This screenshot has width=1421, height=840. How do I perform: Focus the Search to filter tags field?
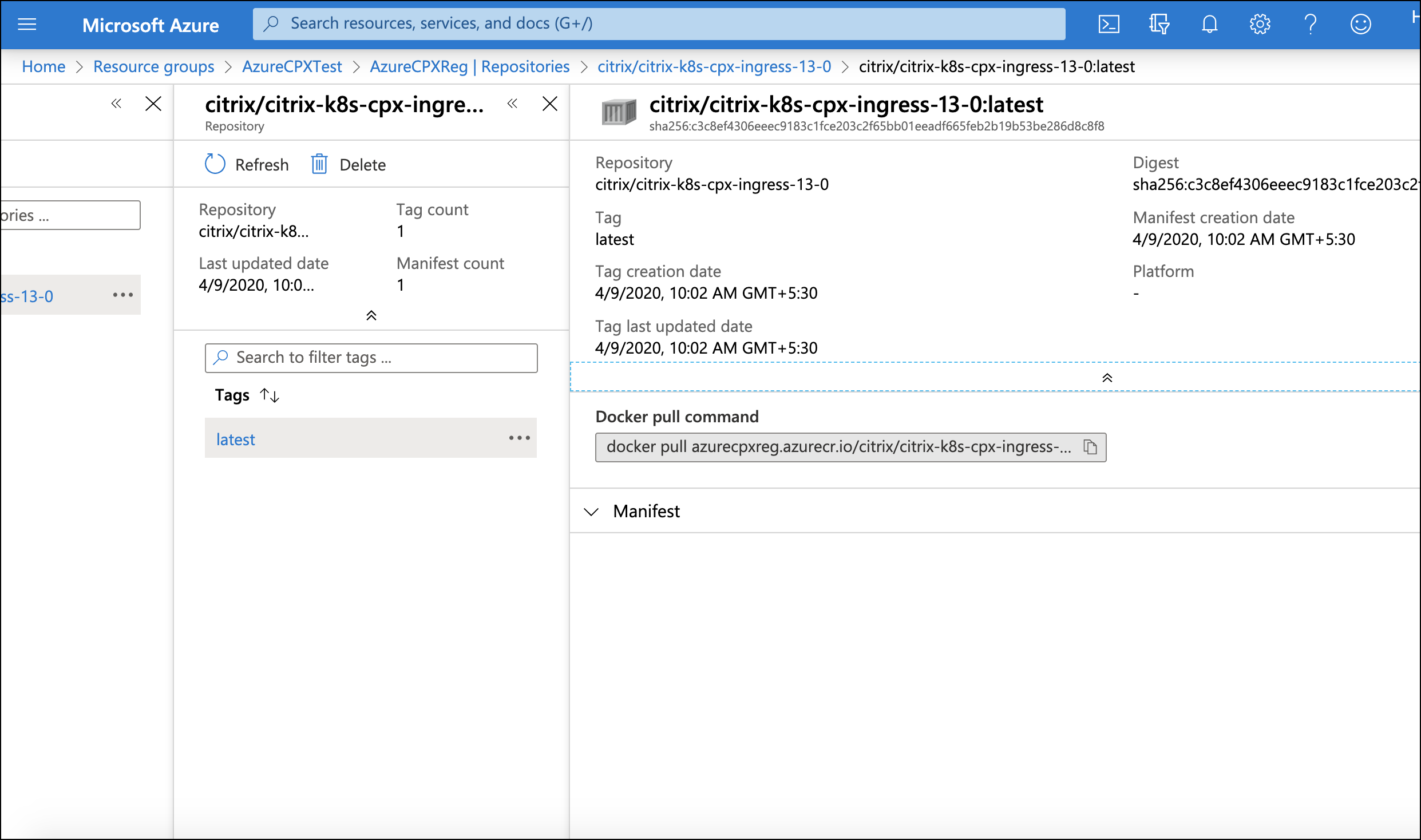(x=371, y=358)
